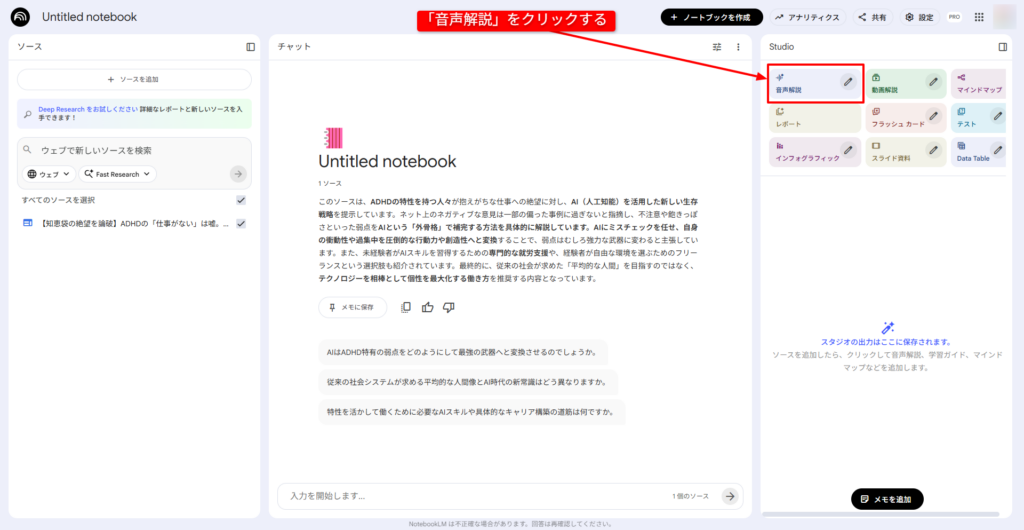Image resolution: width=1024 pixels, height=530 pixels.
Task: Create an インフォグラフィック
Action: [x=806, y=153]
